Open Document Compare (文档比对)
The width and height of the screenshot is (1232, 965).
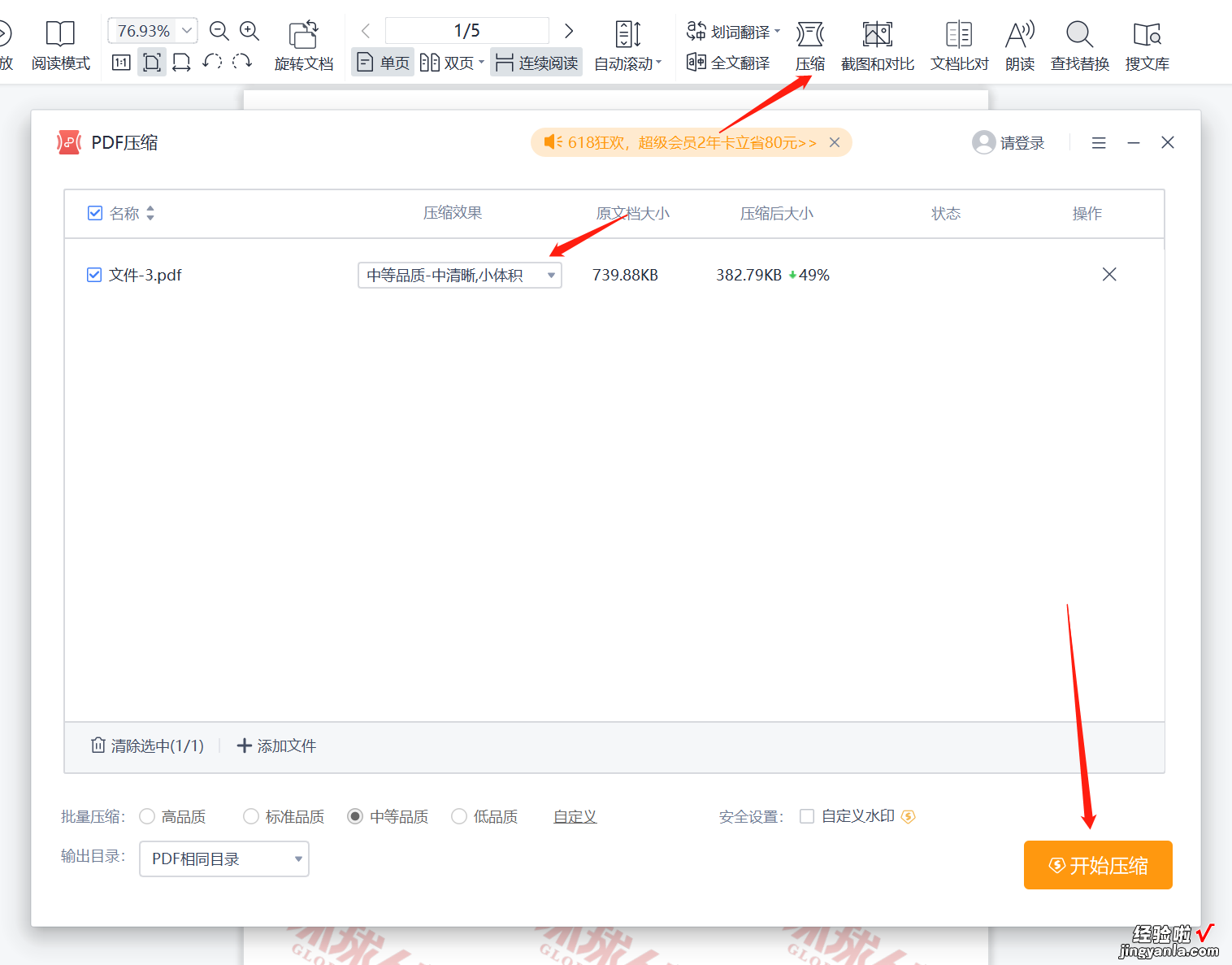[959, 46]
